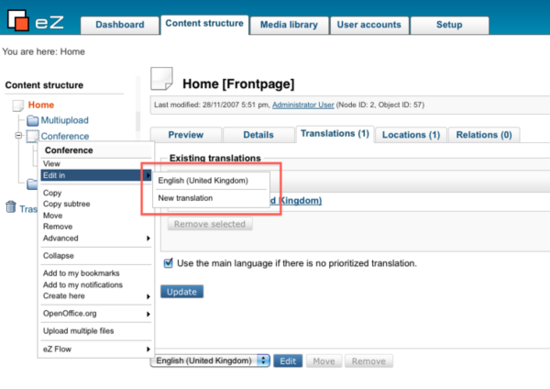
Task: Collapse the Conference tree node
Action: [18, 135]
